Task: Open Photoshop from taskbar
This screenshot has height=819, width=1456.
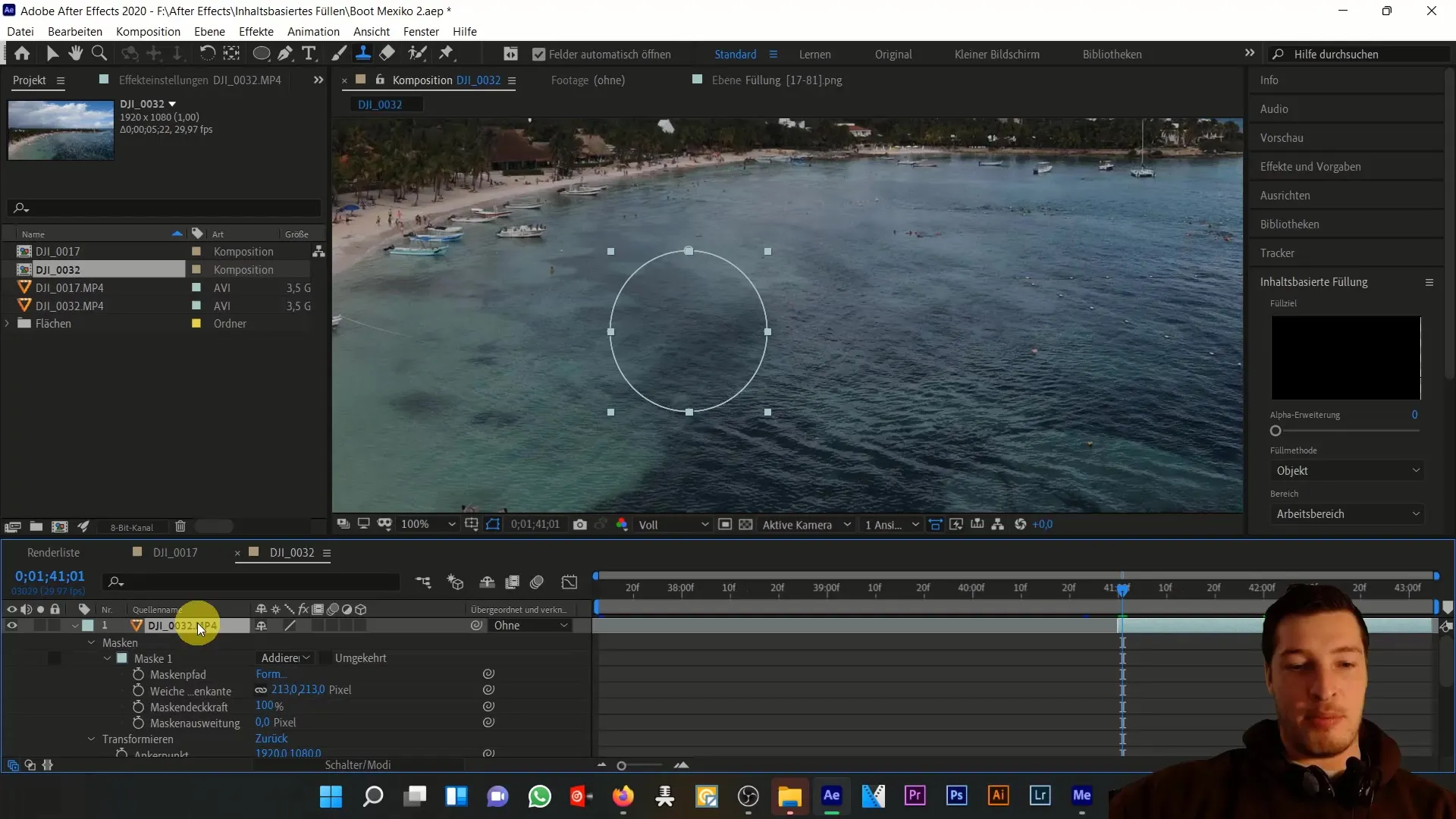Action: point(957,795)
